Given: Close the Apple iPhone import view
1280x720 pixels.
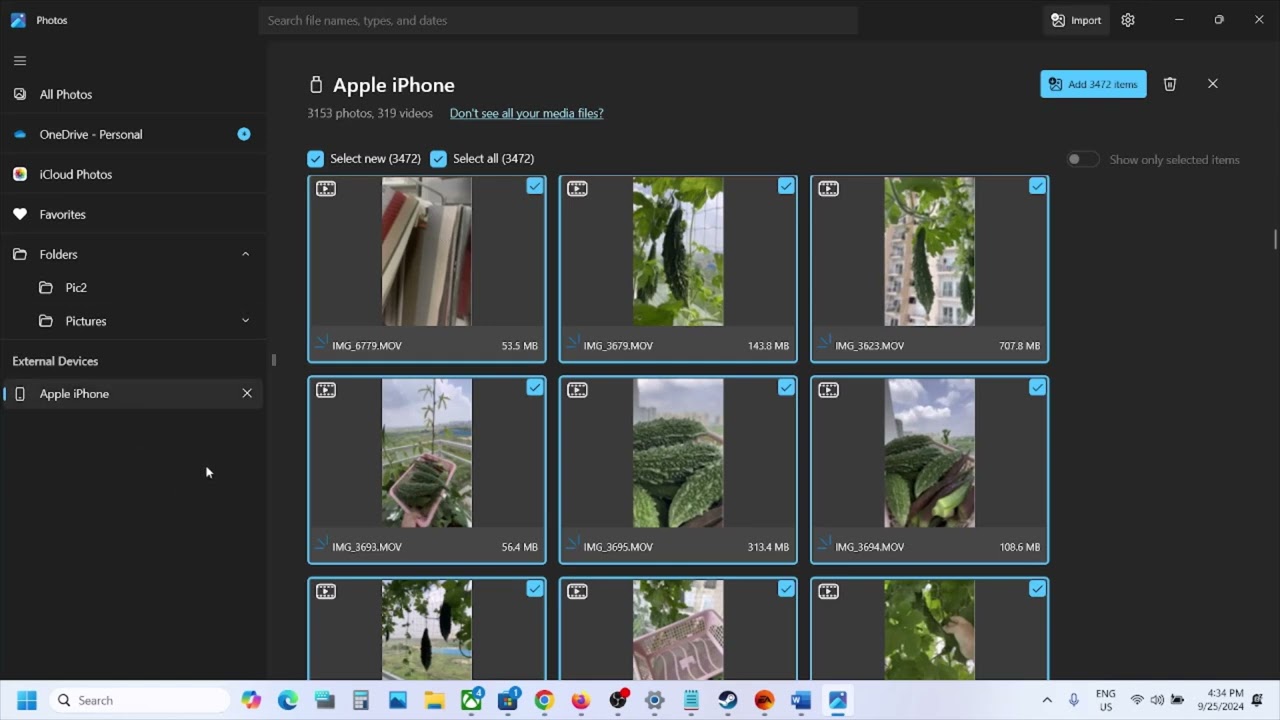Looking at the screenshot, I should (1213, 84).
